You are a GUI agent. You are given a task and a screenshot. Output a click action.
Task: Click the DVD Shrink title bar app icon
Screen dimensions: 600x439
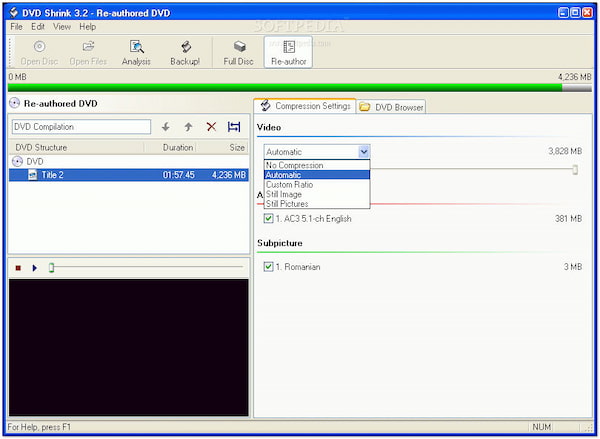(14, 13)
